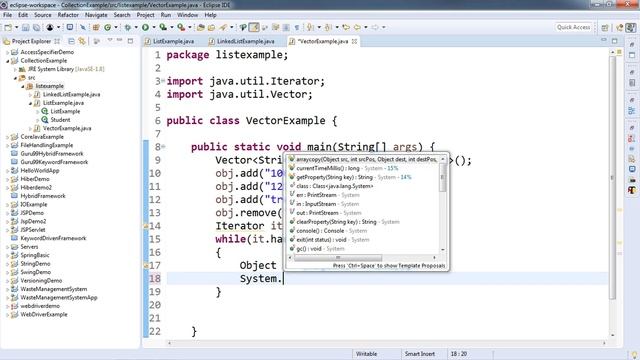
Task: Fold the import block at line 3
Action: pos(163,80)
